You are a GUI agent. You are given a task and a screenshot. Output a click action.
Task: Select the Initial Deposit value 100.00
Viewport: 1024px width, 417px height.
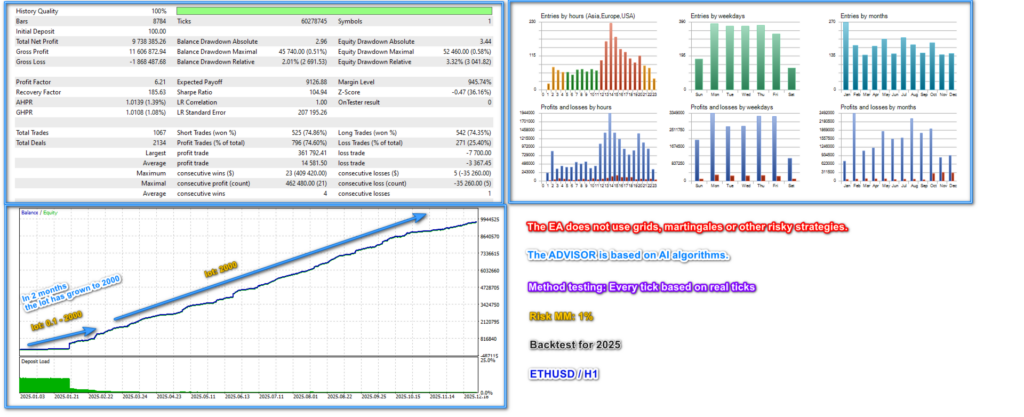coord(157,31)
